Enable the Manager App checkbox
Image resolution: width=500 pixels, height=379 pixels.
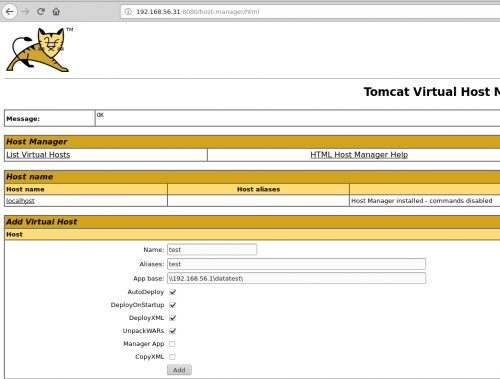(172, 344)
